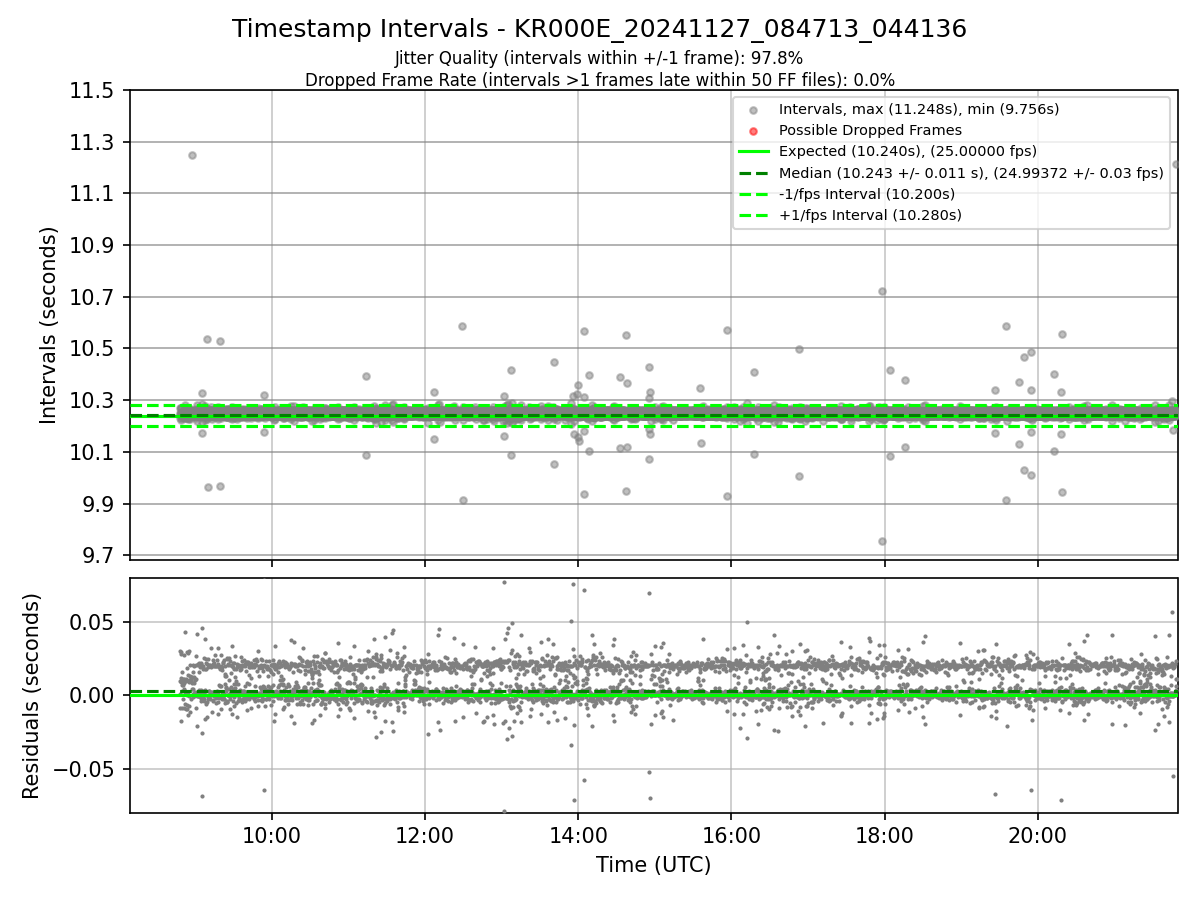Click the x-axis tick label '10:00'
1200x900 pixels.
tap(272, 835)
